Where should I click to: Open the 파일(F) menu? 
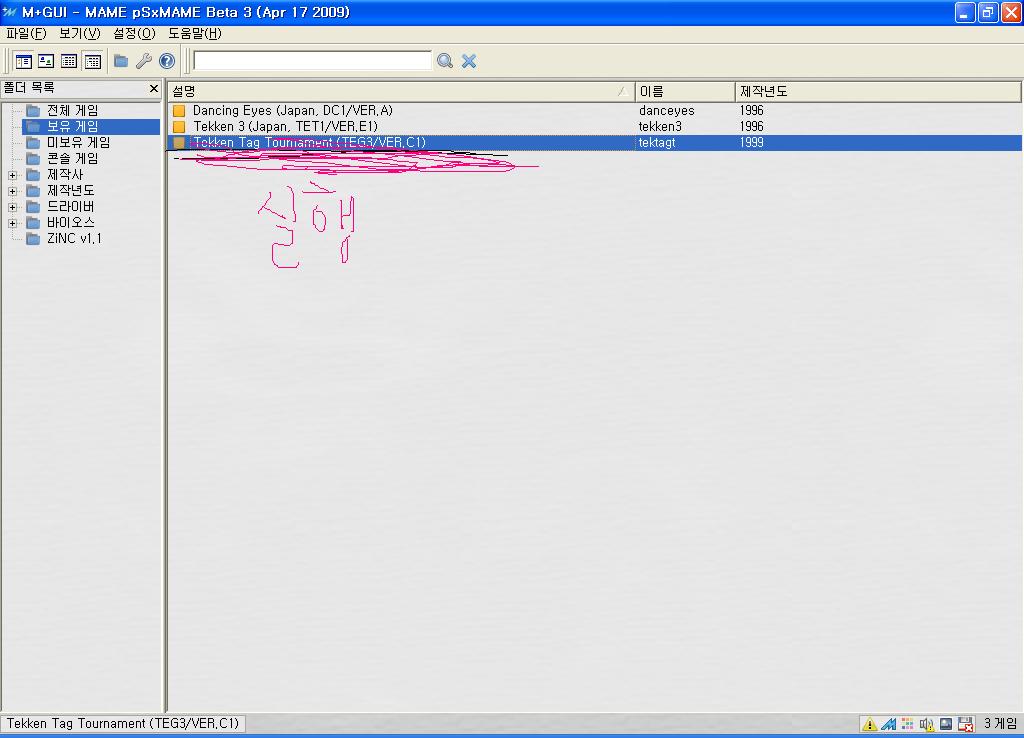tap(26, 33)
